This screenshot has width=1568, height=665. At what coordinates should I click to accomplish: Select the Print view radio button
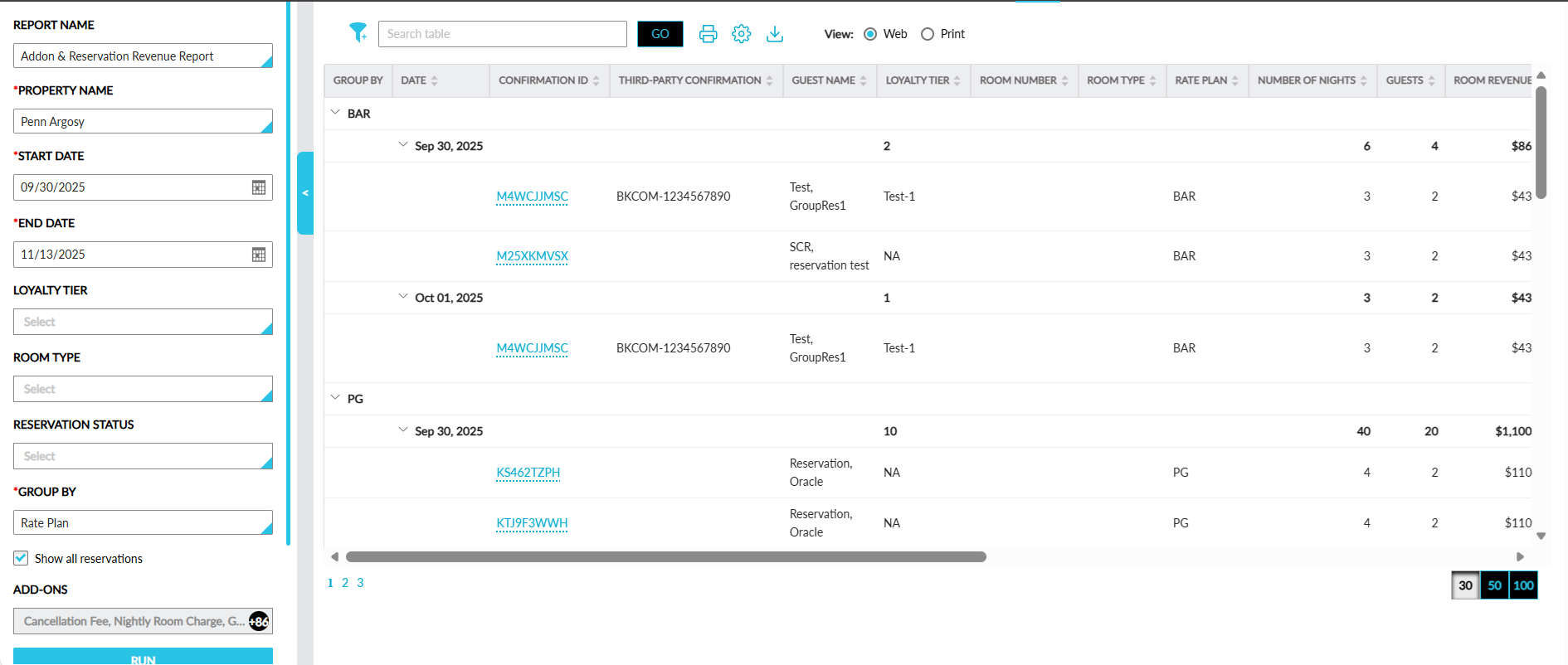tap(928, 34)
